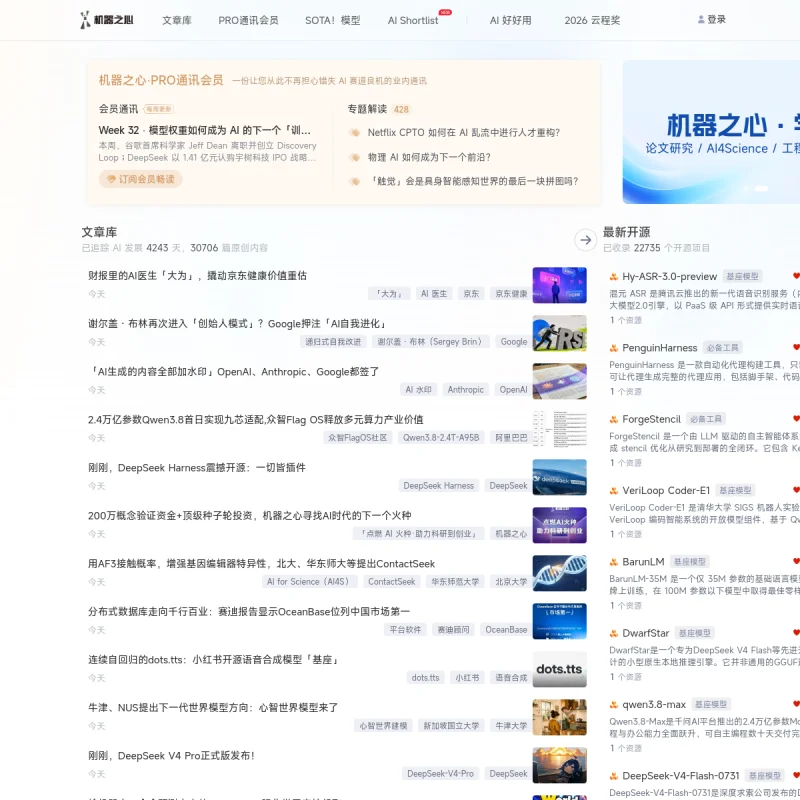The height and width of the screenshot is (800, 800).
Task: Click the heart icon on DeepSeek-V4-Flash-0731
Action: (x=796, y=776)
